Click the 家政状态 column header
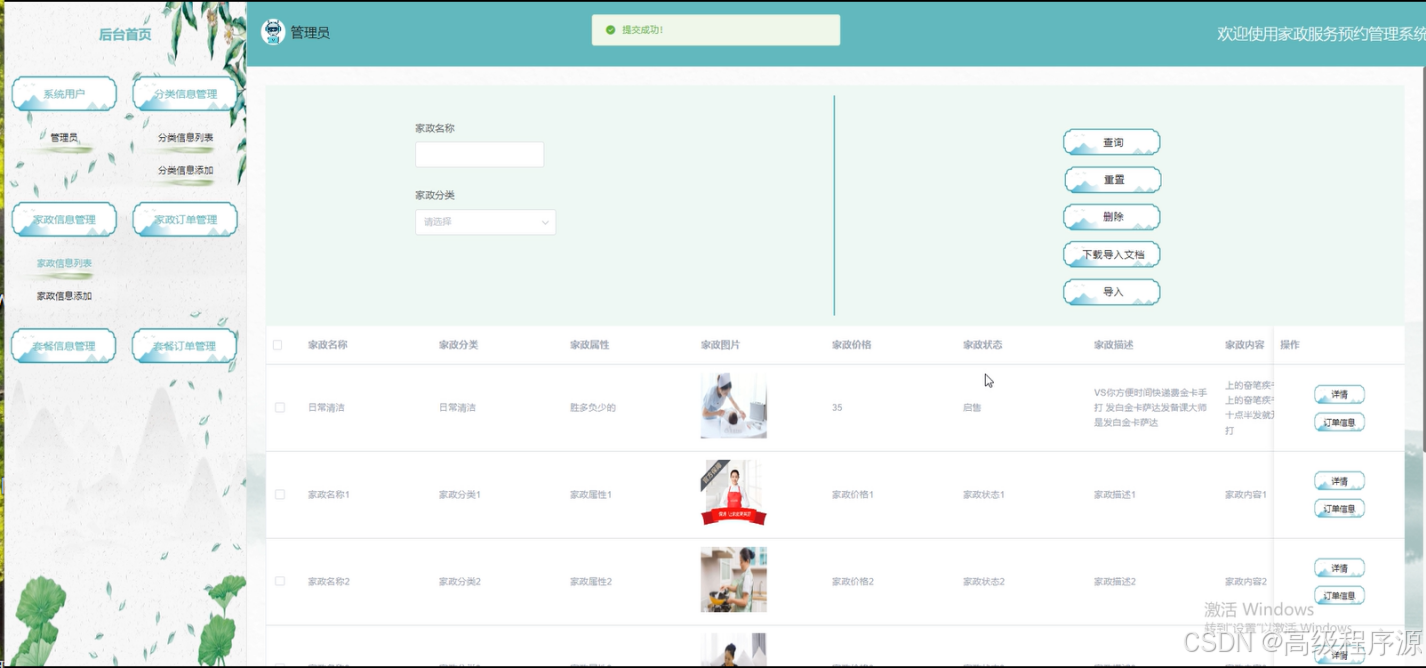Viewport: 1426px width, 668px height. coord(982,345)
